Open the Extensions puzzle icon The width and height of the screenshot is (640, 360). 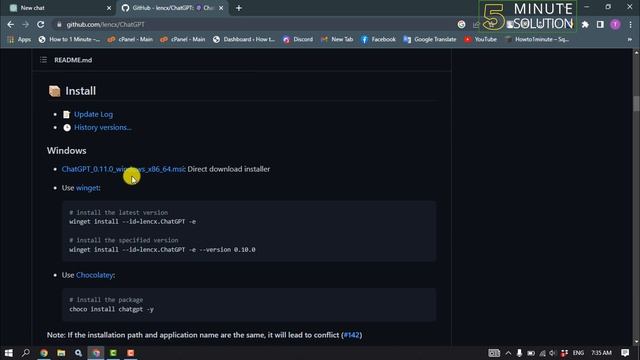[585, 24]
